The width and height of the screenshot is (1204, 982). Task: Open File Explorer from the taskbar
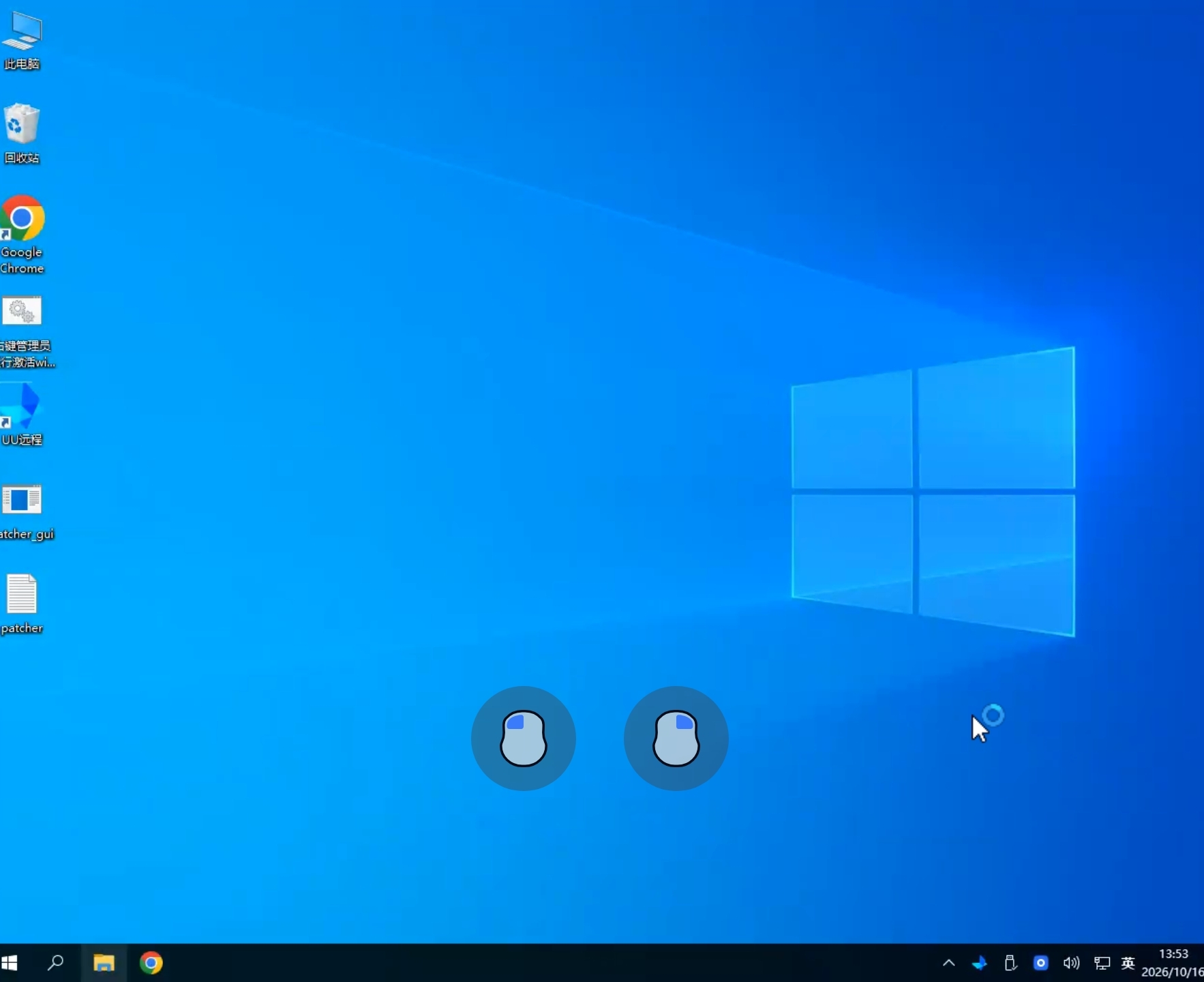pyautogui.click(x=104, y=963)
